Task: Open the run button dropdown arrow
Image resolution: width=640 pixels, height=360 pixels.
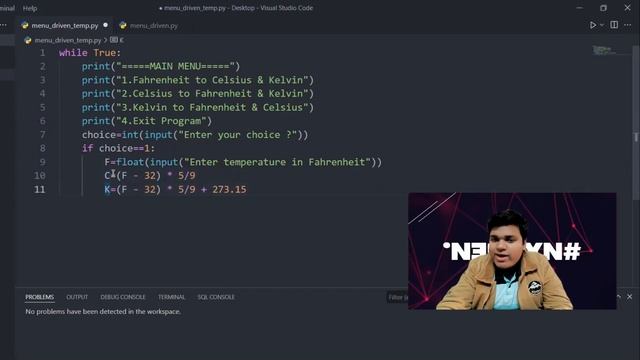Action: (602, 25)
